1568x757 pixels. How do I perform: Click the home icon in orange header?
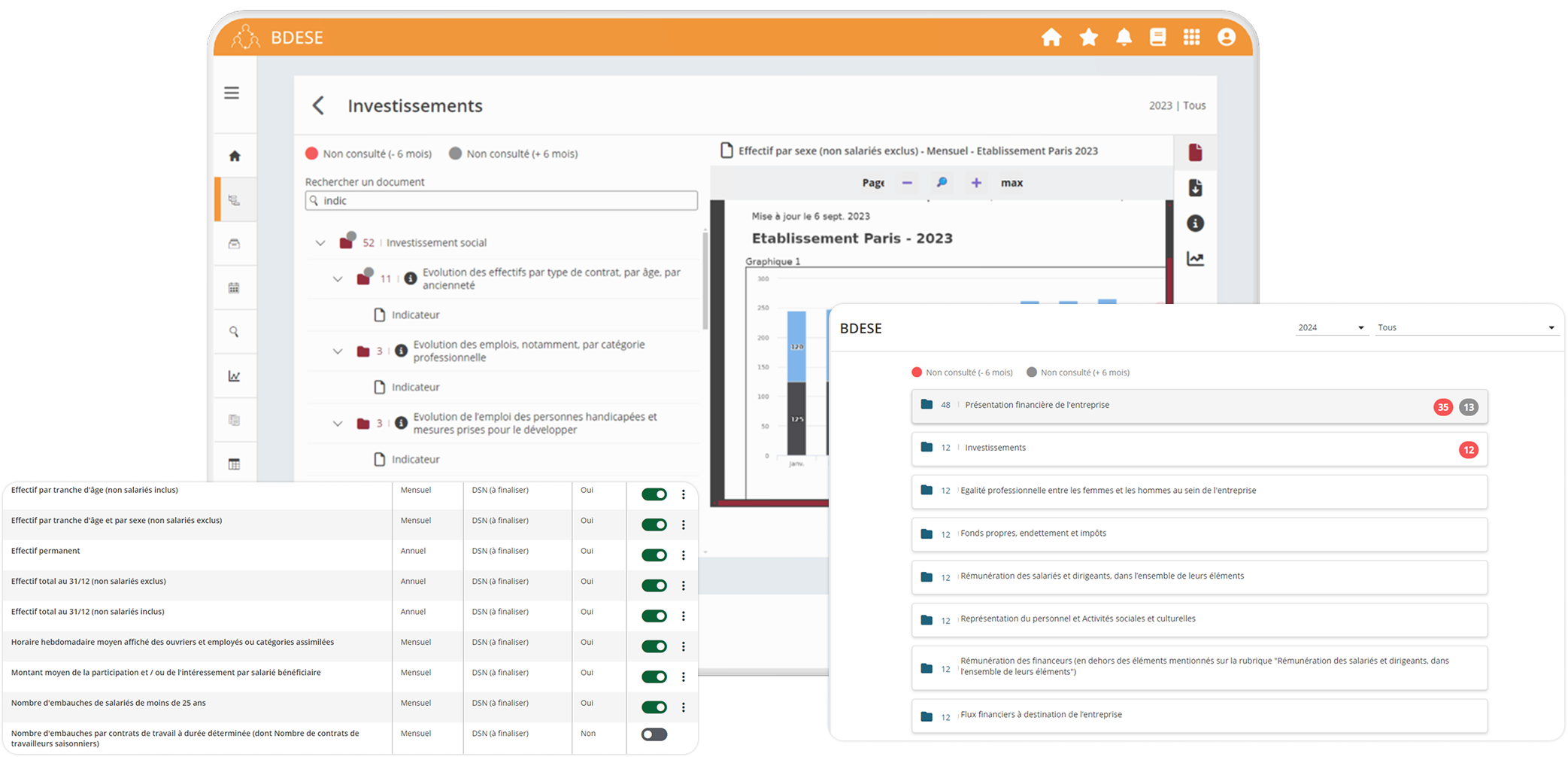pyautogui.click(x=1051, y=38)
